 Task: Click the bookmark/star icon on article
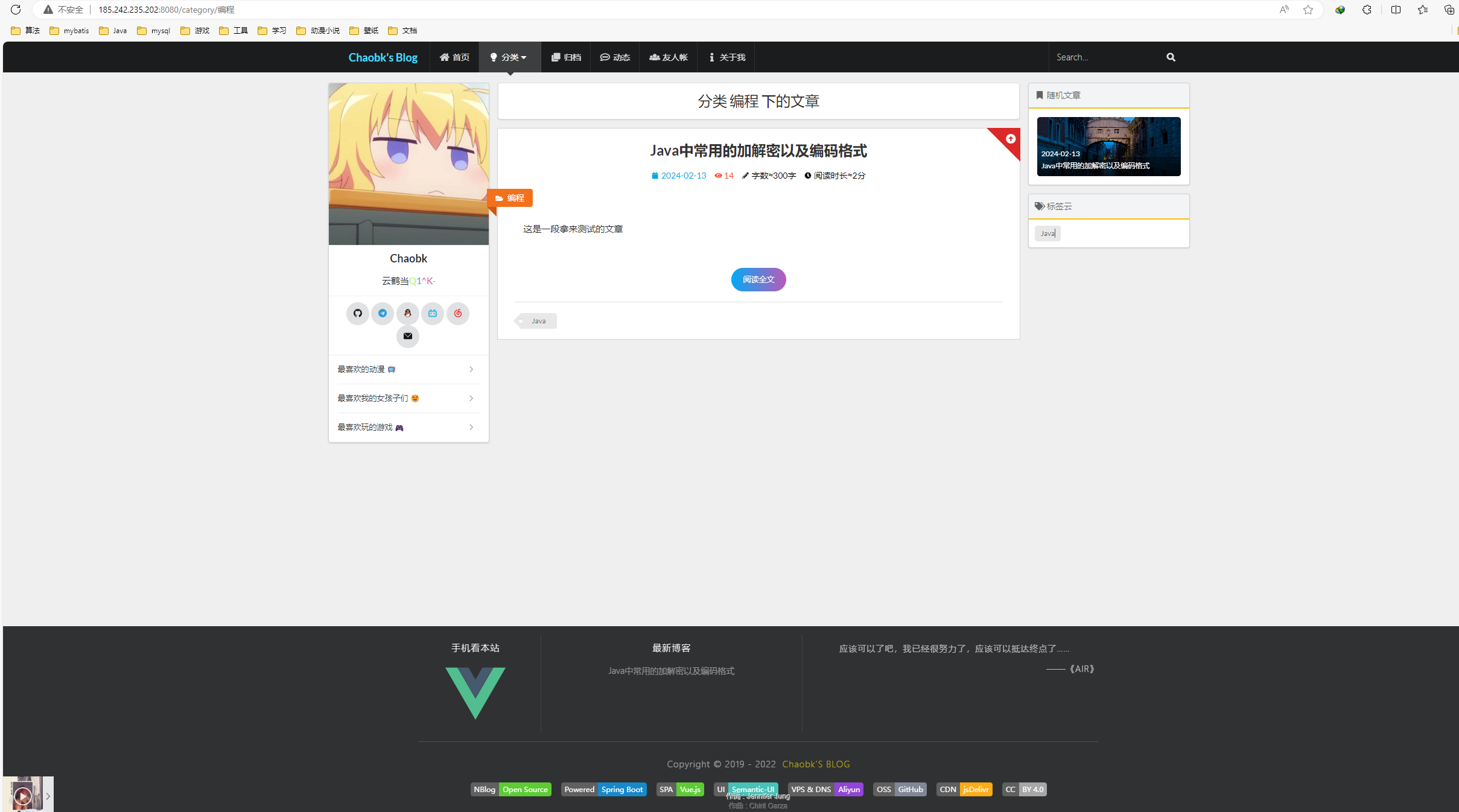[x=1010, y=139]
